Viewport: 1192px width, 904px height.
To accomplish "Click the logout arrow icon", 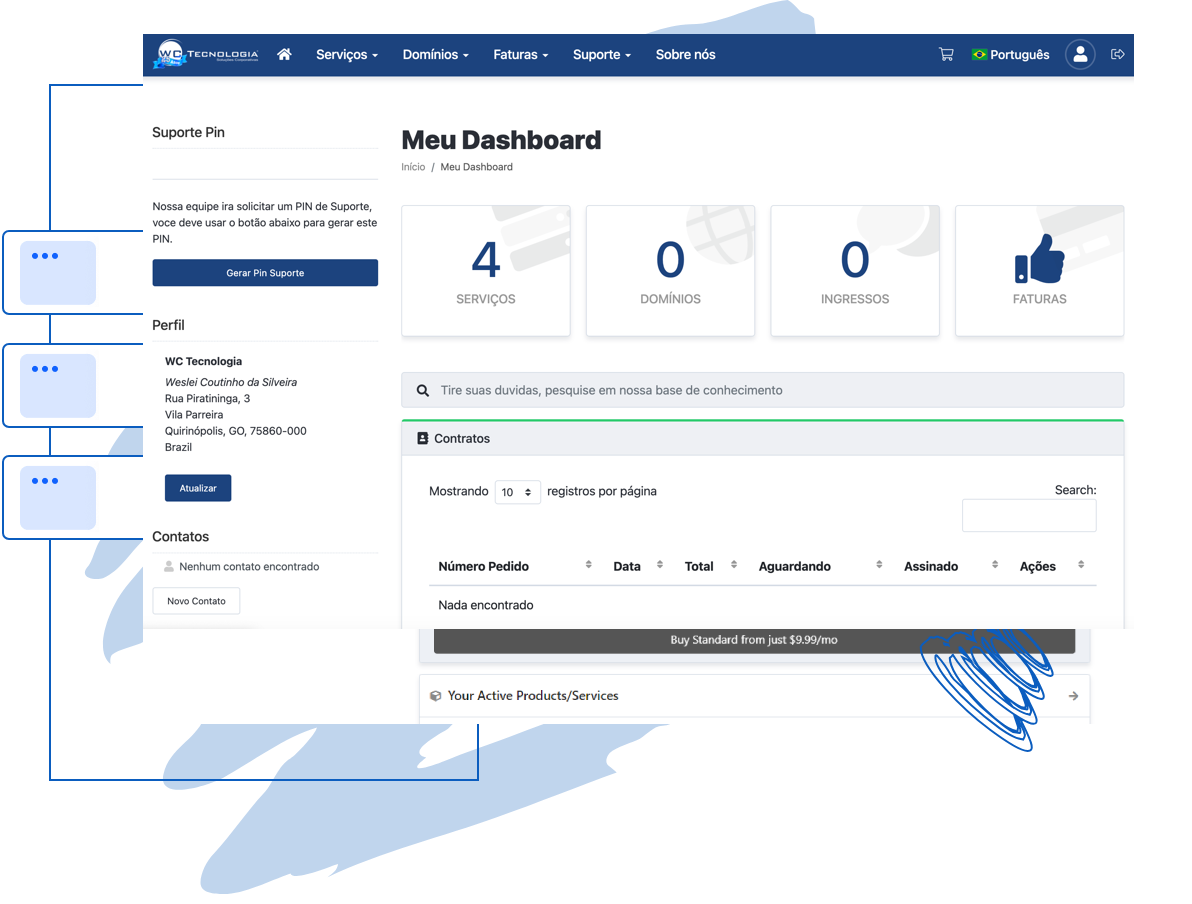I will 1118,55.
